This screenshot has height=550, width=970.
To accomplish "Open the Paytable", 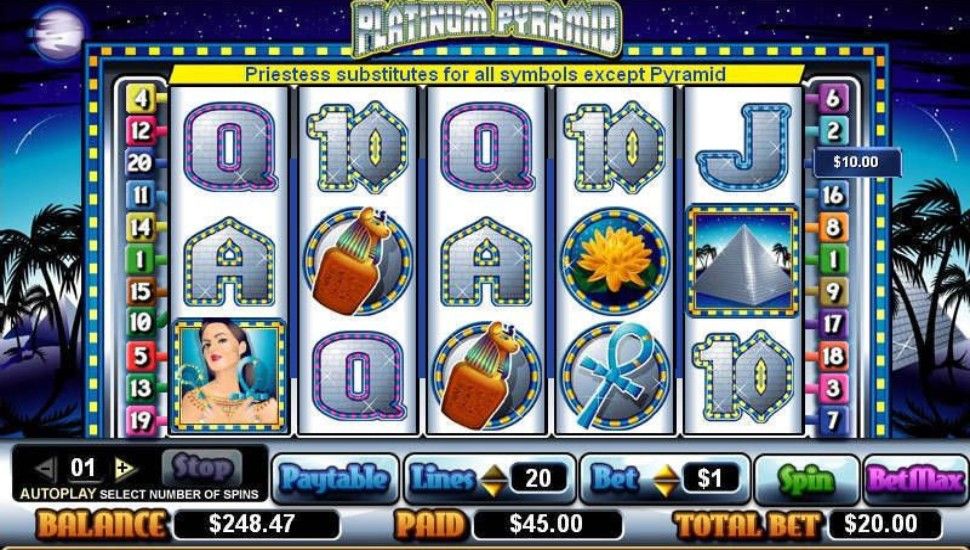I will (335, 479).
